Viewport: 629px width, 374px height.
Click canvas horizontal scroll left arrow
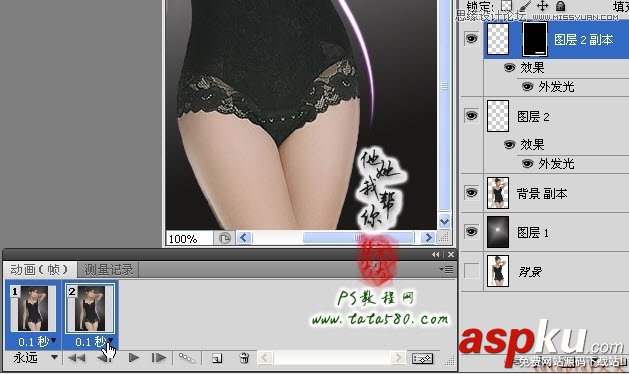coord(244,238)
